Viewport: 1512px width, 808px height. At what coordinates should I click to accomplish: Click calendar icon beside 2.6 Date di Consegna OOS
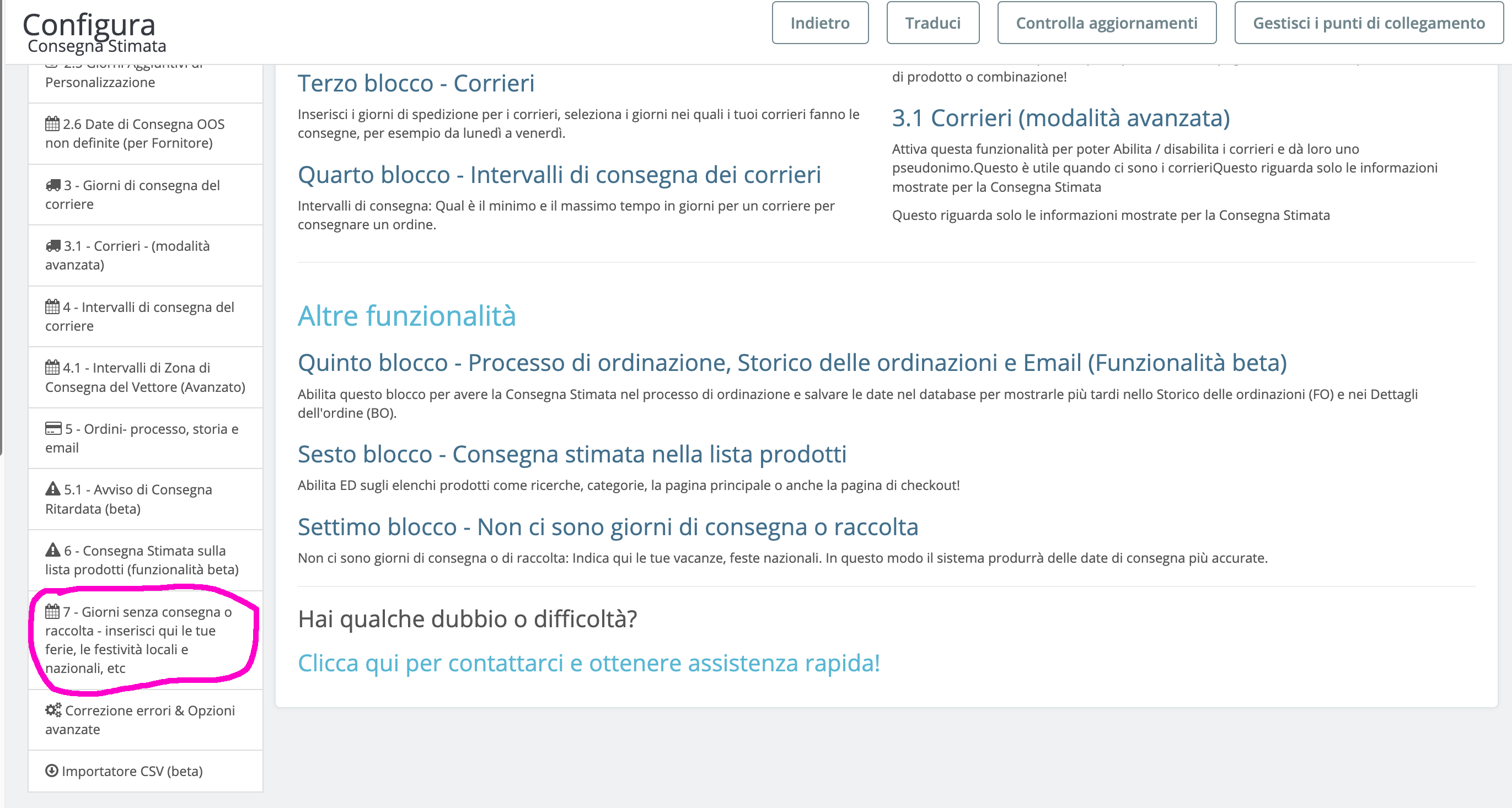point(52,124)
